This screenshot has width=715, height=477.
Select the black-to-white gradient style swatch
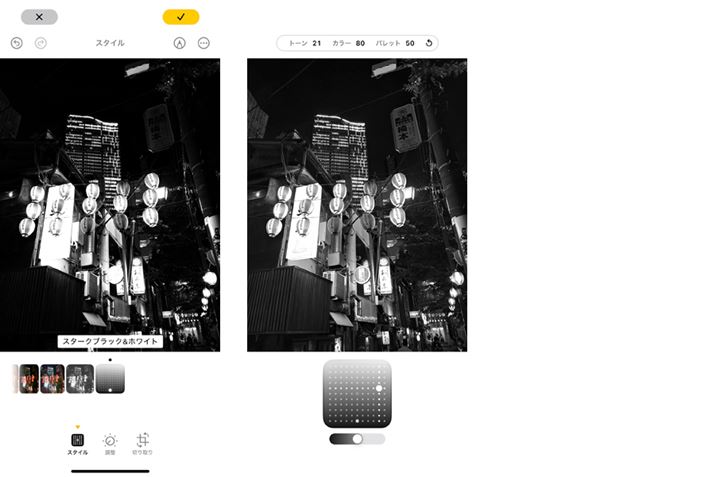[110, 378]
